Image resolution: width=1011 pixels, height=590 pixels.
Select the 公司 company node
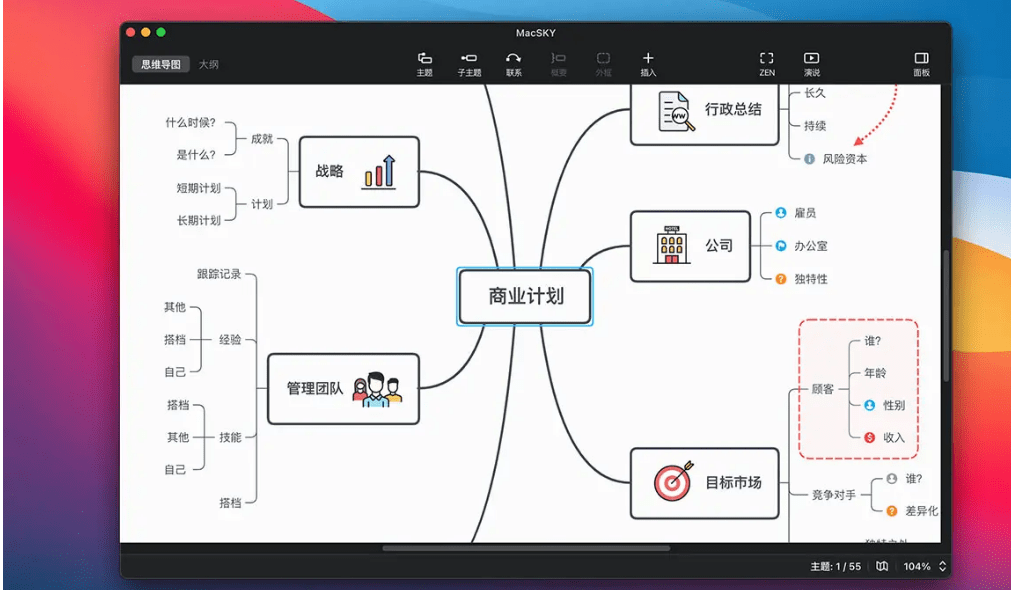(x=690, y=246)
